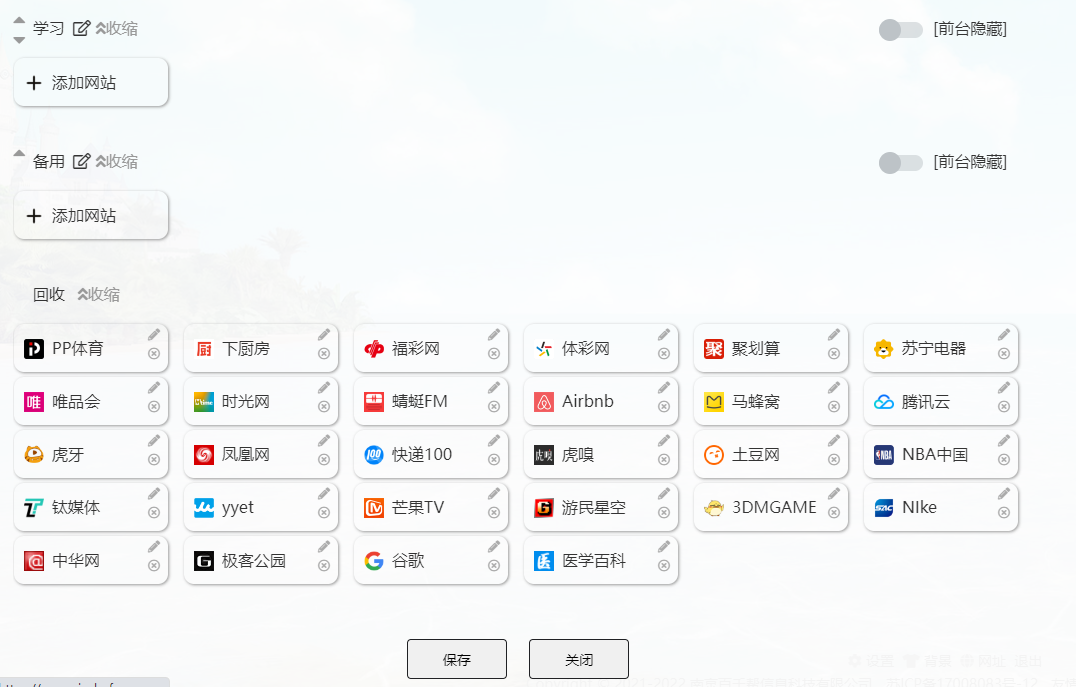Viewport: 1076px width, 687px height.
Task: Click the 保存 button
Action: (457, 660)
